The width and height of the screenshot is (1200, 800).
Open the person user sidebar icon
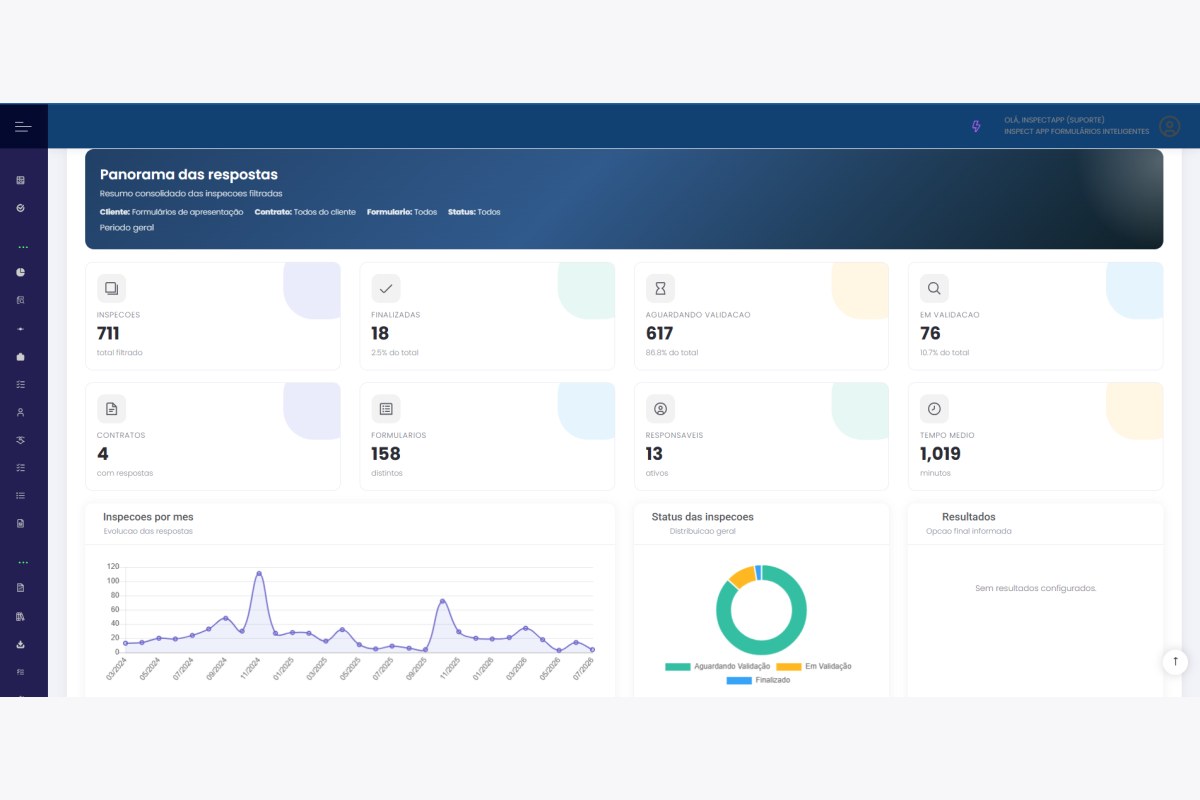point(21,412)
